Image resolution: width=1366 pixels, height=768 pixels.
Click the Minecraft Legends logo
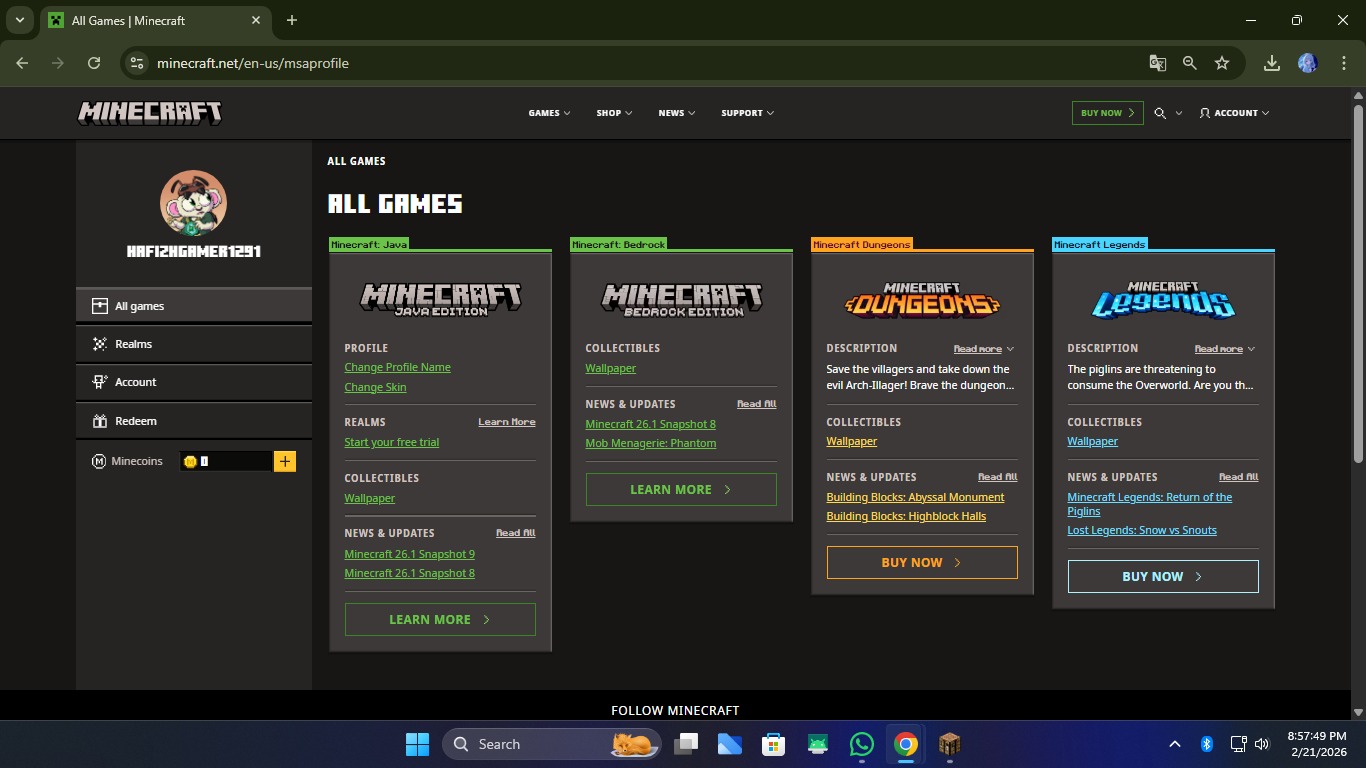click(x=1163, y=299)
